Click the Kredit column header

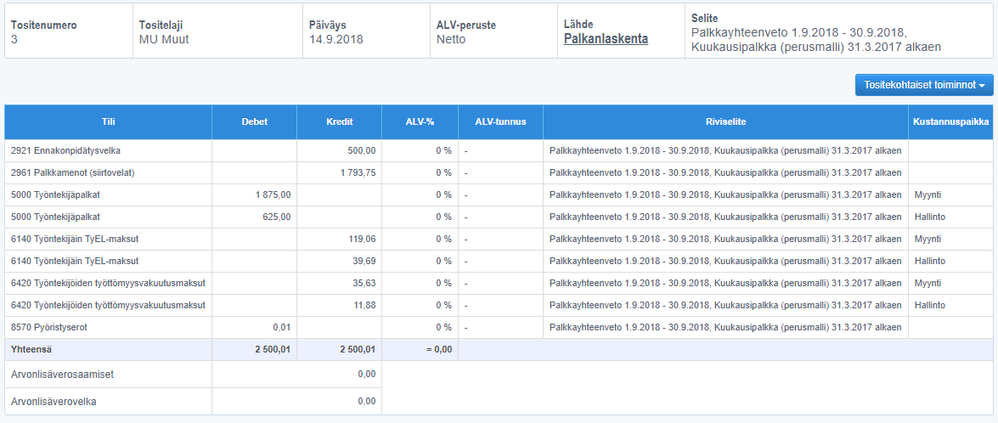tap(339, 122)
